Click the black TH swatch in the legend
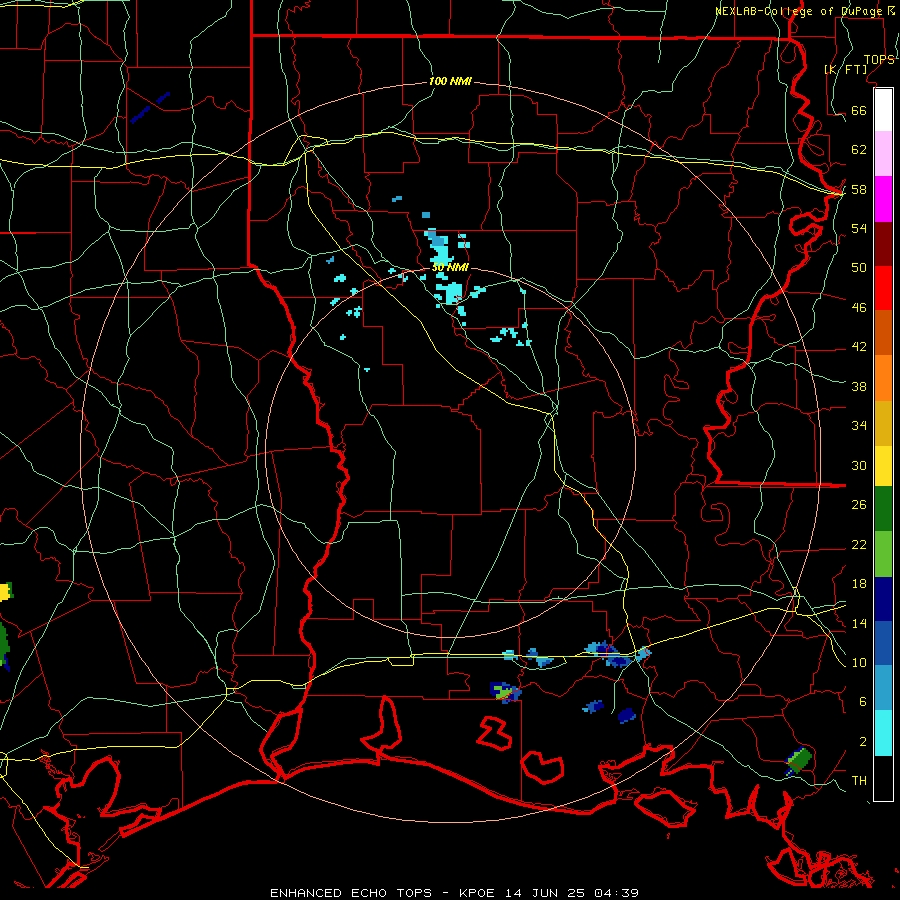Image resolution: width=900 pixels, height=900 pixels. 883,778
